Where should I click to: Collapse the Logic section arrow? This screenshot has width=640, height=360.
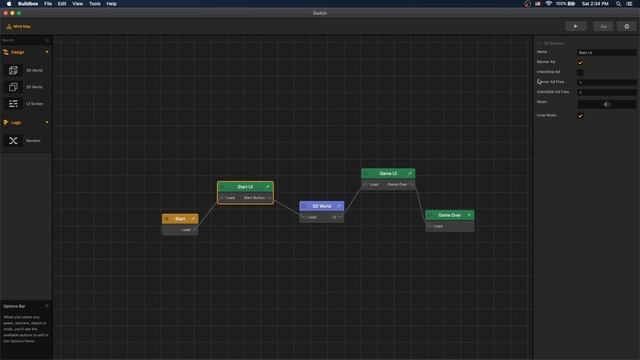(x=47, y=122)
